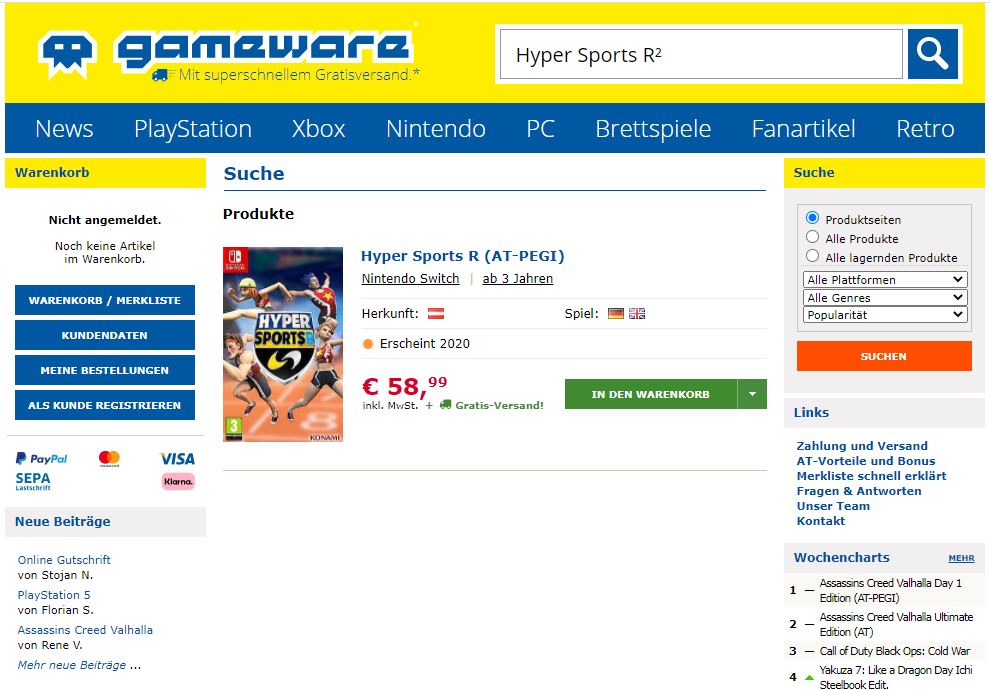
Task: Select the Produktseiten radio button
Action: coord(813,218)
